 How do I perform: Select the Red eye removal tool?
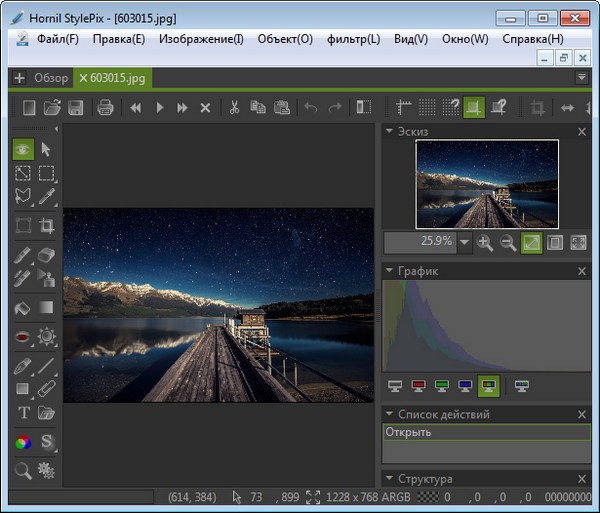[x=24, y=337]
